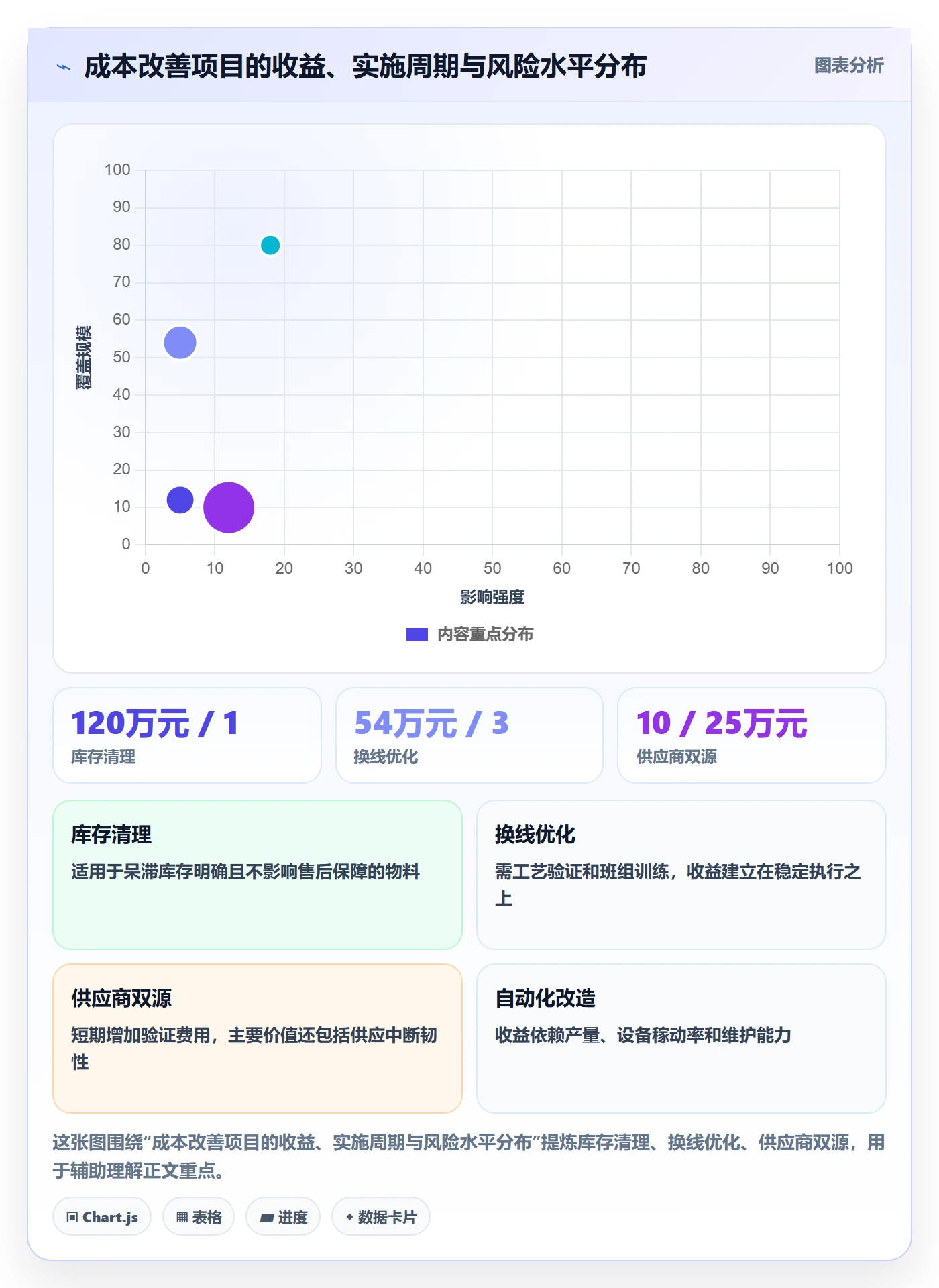Open the 54万元 / 3 换线优化 stat card
939x1288 pixels.
469,735
